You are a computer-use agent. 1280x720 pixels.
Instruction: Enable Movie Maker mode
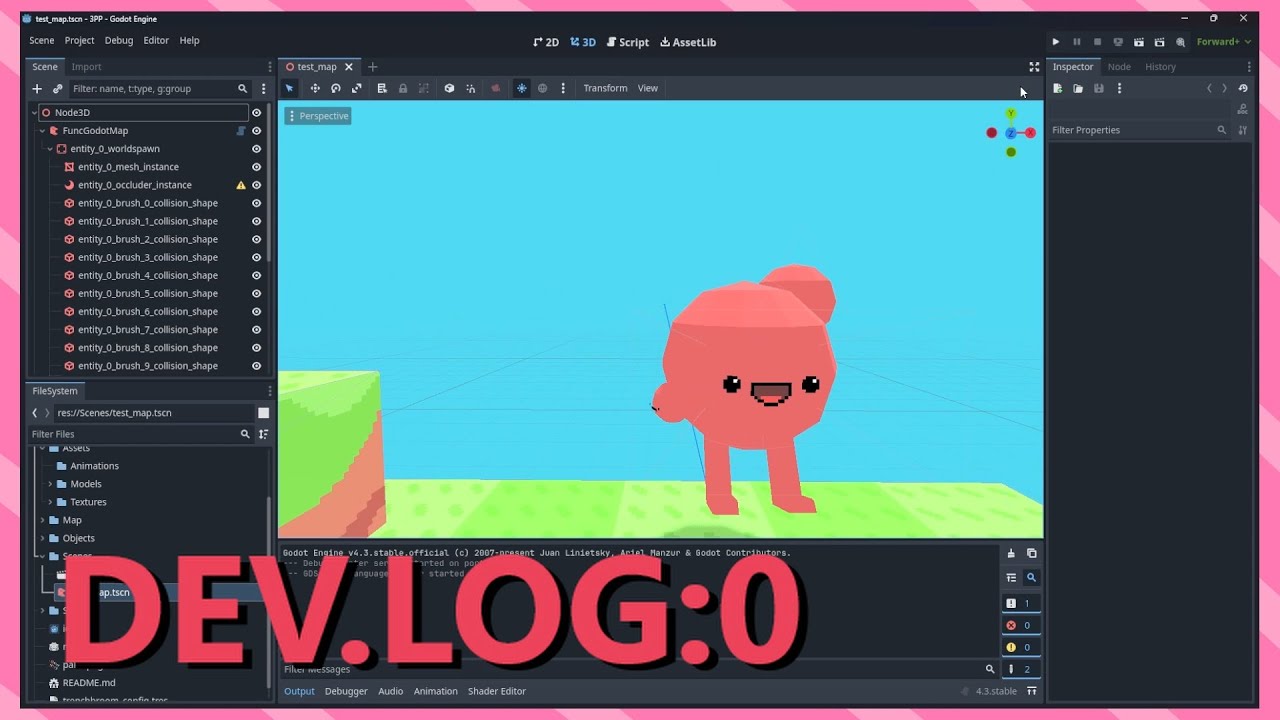click(1181, 42)
